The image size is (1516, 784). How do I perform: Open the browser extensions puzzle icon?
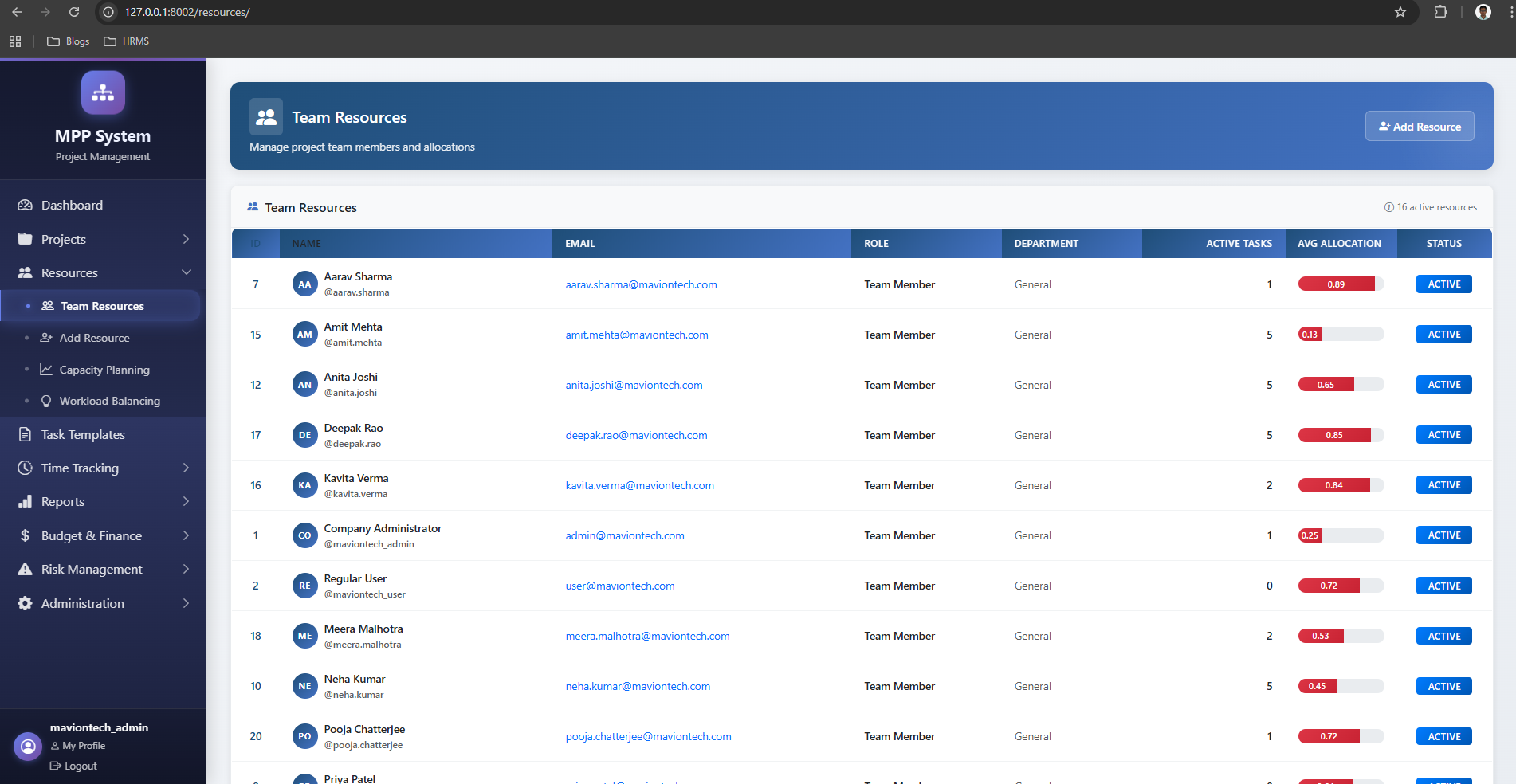click(x=1440, y=12)
